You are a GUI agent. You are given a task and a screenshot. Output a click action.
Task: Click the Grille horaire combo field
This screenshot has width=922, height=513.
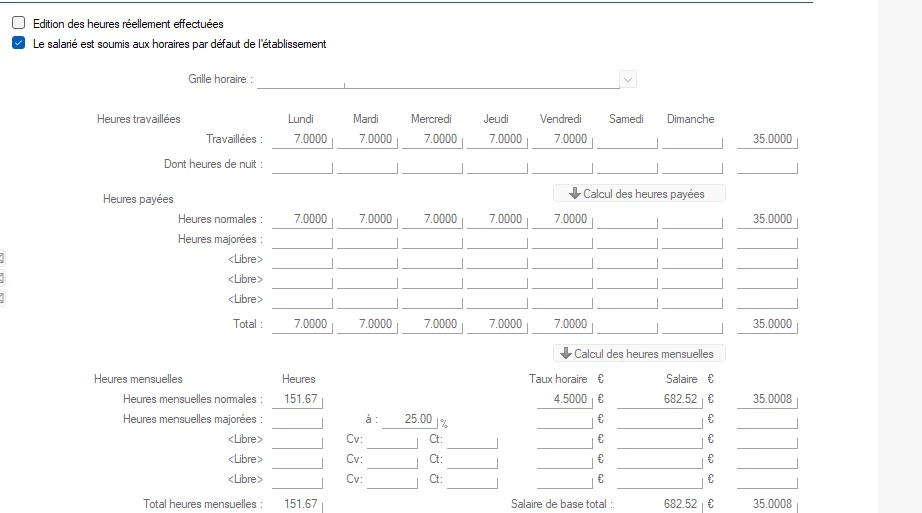point(438,79)
